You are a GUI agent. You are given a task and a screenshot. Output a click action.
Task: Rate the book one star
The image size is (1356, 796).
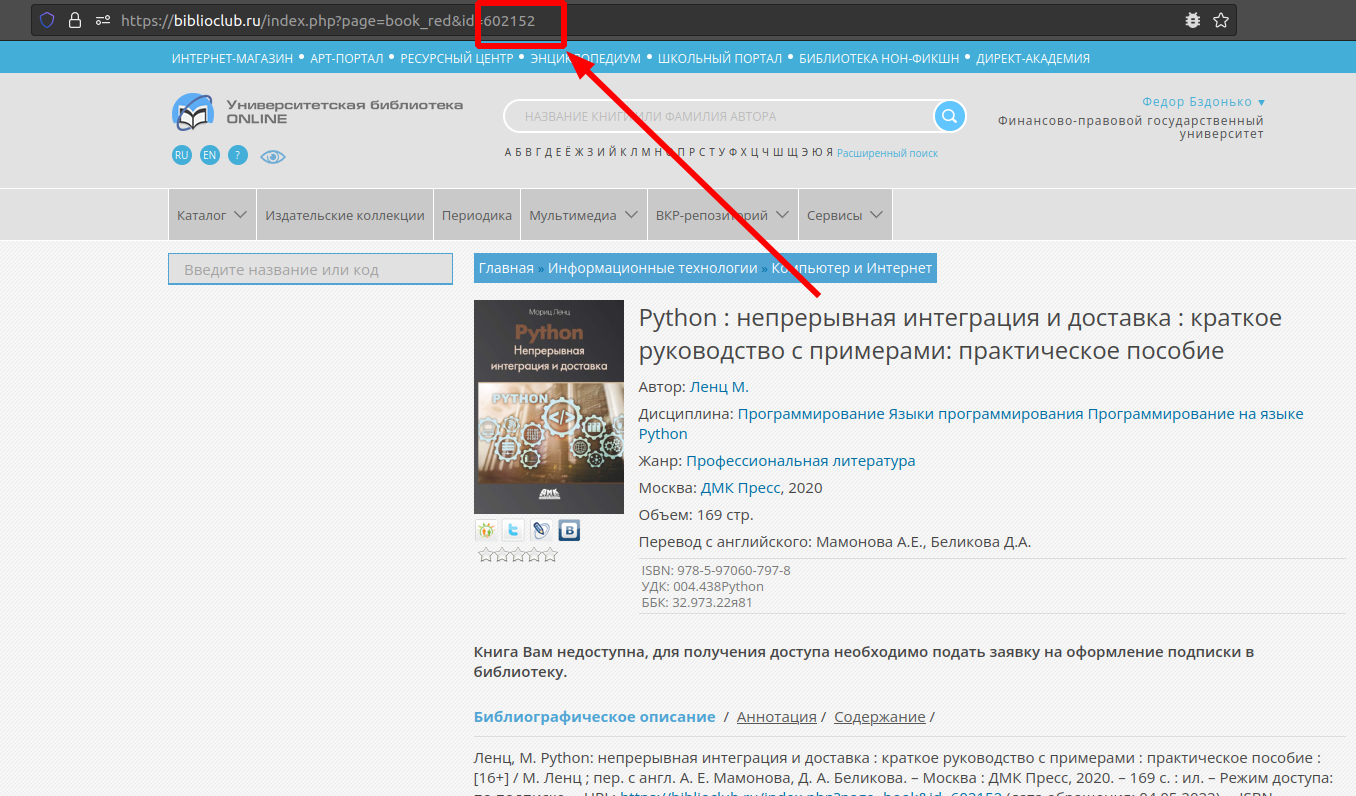point(486,555)
